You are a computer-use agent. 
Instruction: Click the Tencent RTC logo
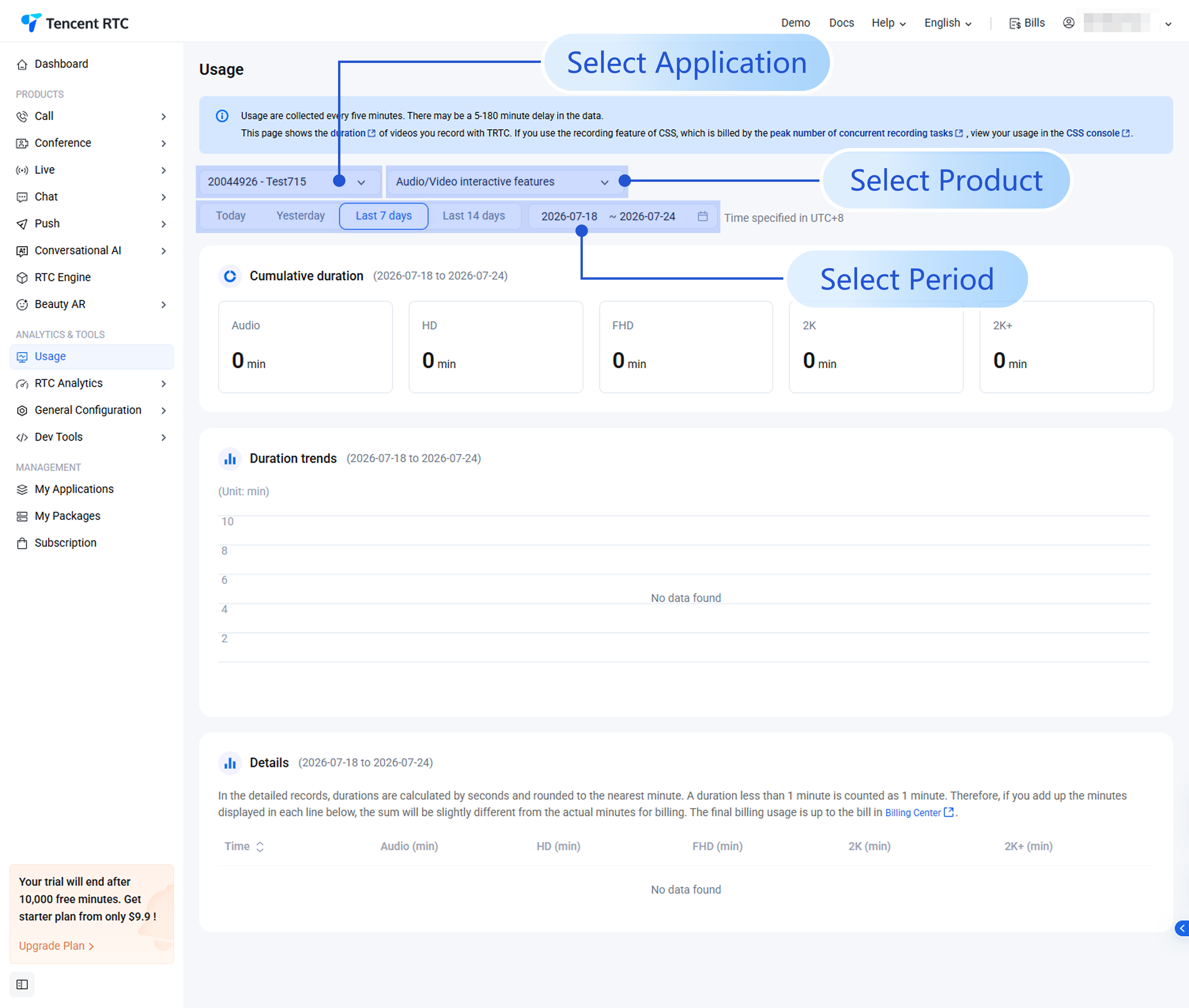(x=75, y=23)
